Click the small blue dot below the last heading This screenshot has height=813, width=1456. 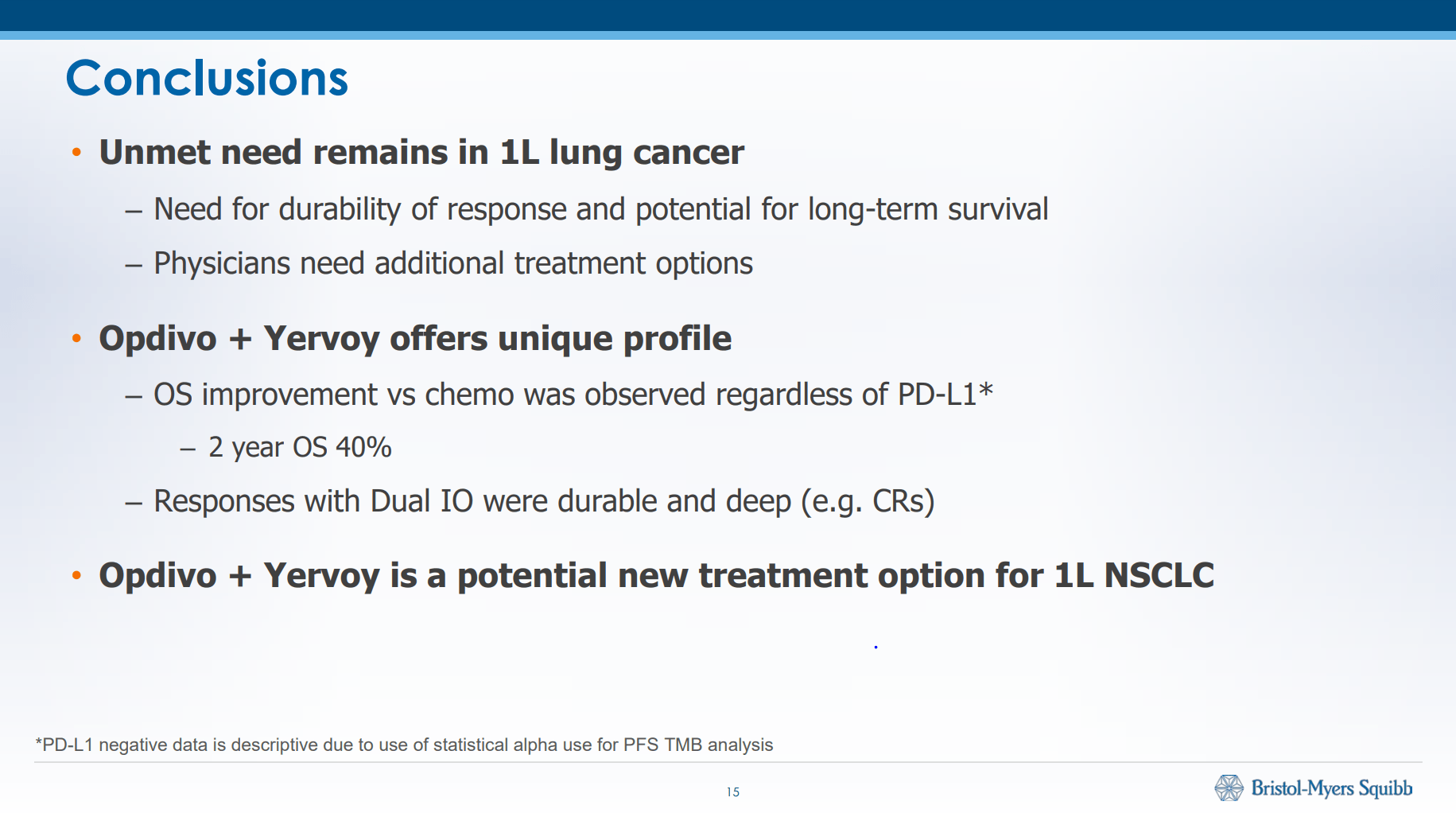coord(876,648)
